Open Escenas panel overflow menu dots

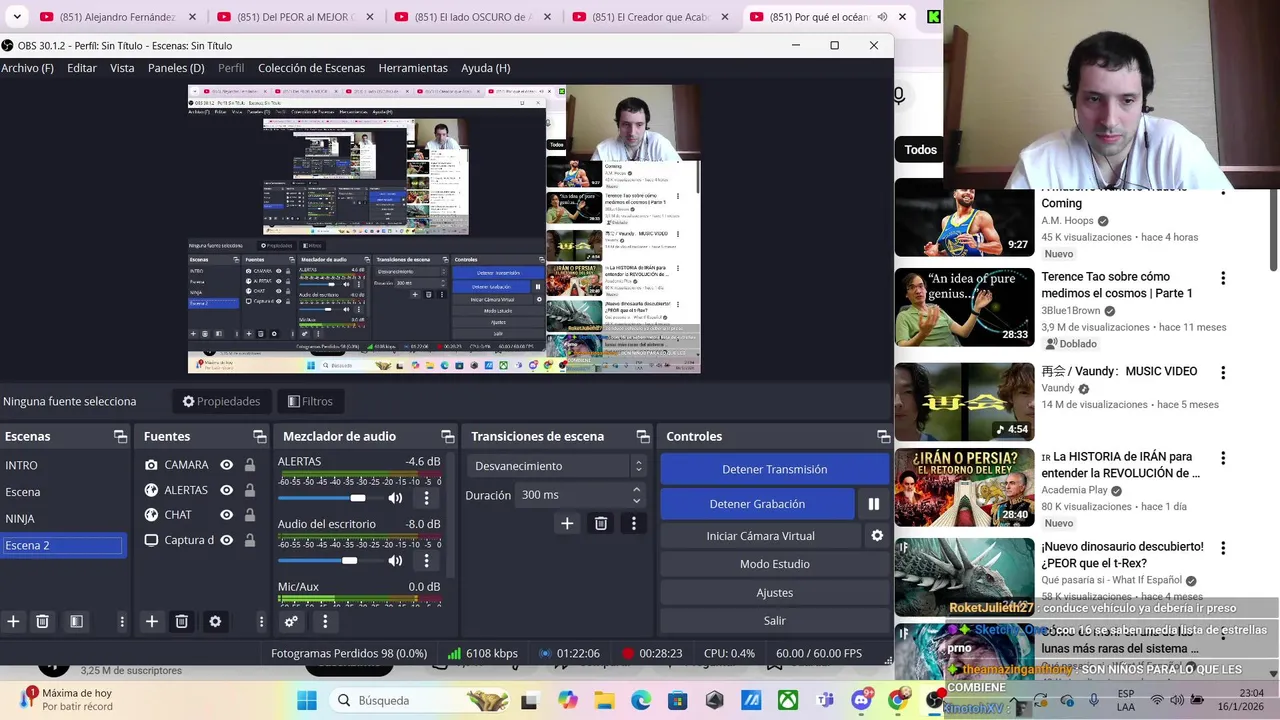pos(122,621)
